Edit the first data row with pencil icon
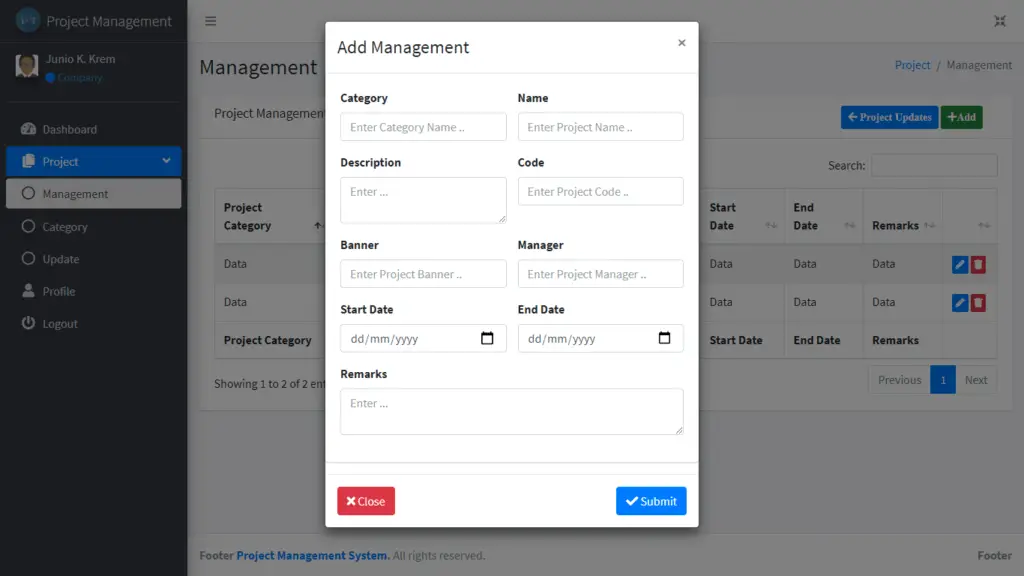The width and height of the screenshot is (1024, 576). tap(959, 264)
